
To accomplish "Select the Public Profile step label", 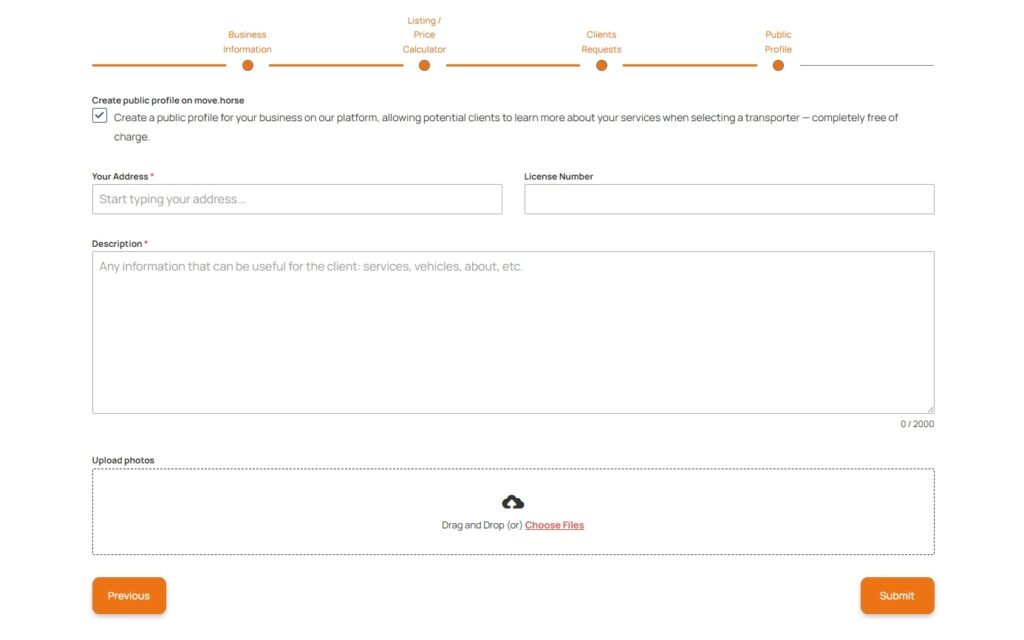I will click(x=778, y=42).
